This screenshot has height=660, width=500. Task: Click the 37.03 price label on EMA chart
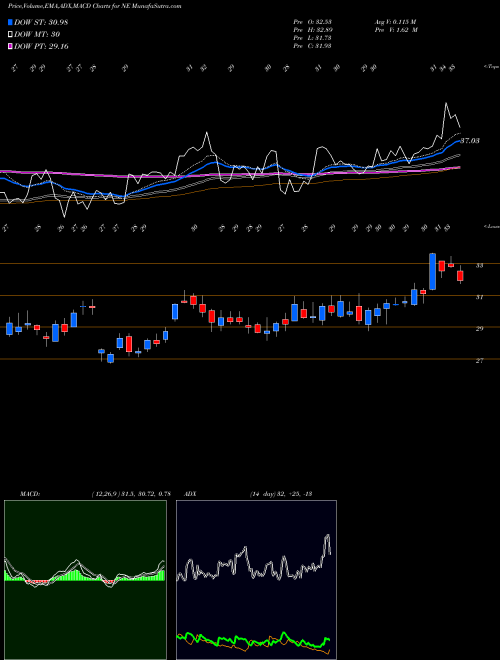(x=470, y=141)
